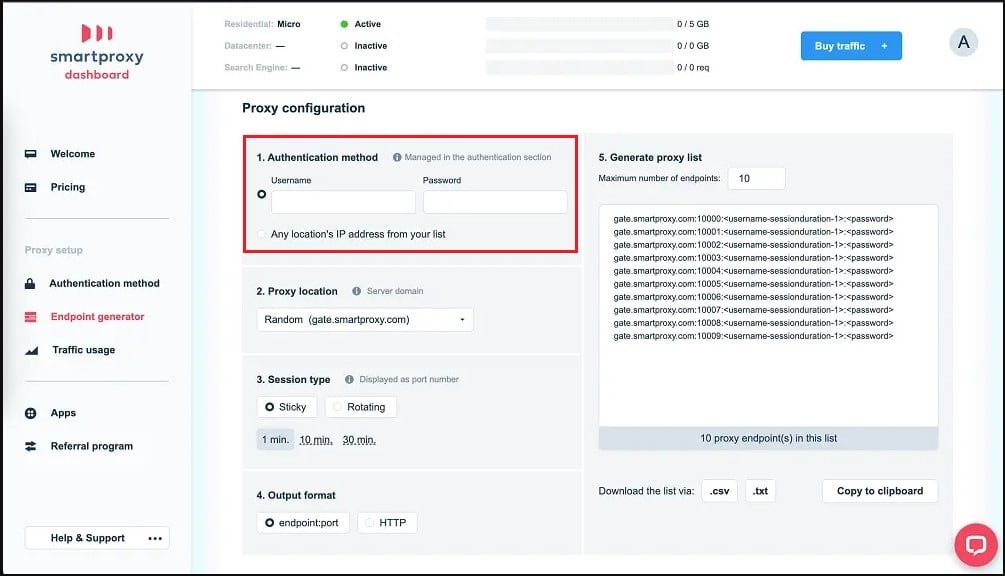The image size is (1005, 576).
Task: Click the gate.smartproxy.com:10006 endpoint line
Action: pyautogui.click(x=753, y=297)
